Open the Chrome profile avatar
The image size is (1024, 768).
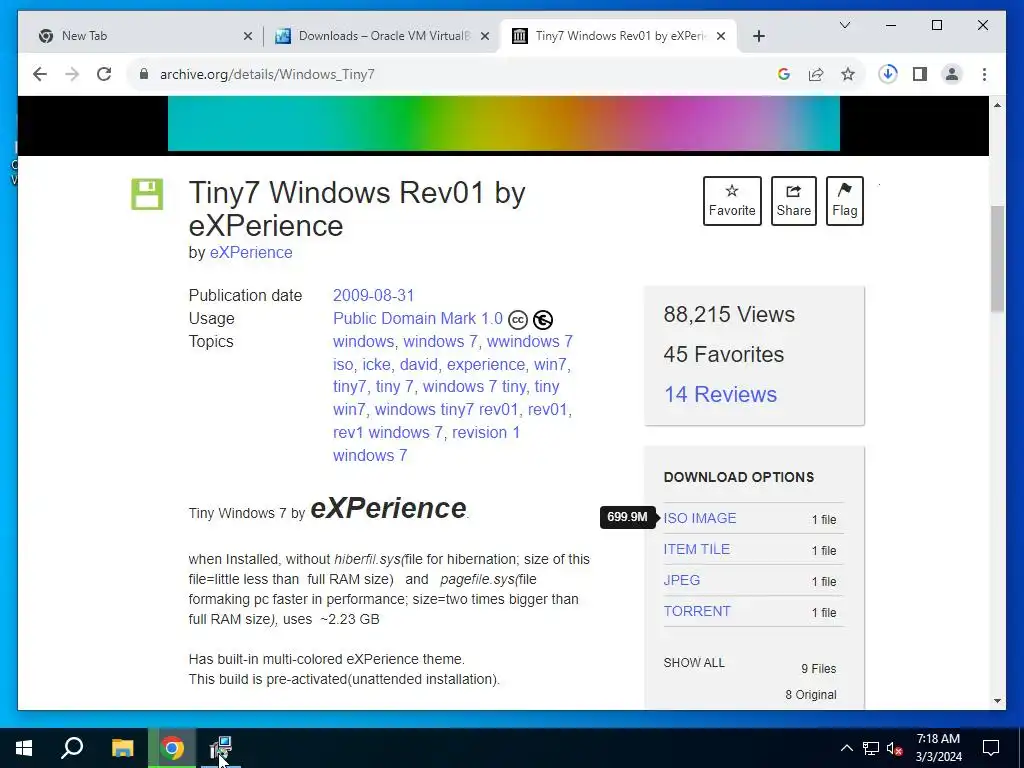pyautogui.click(x=952, y=74)
